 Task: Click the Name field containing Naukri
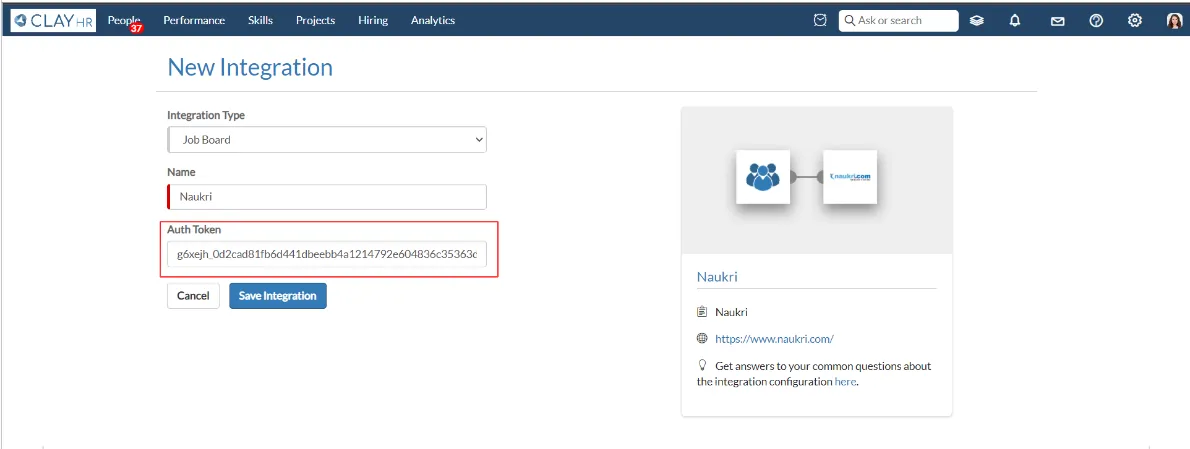point(327,196)
